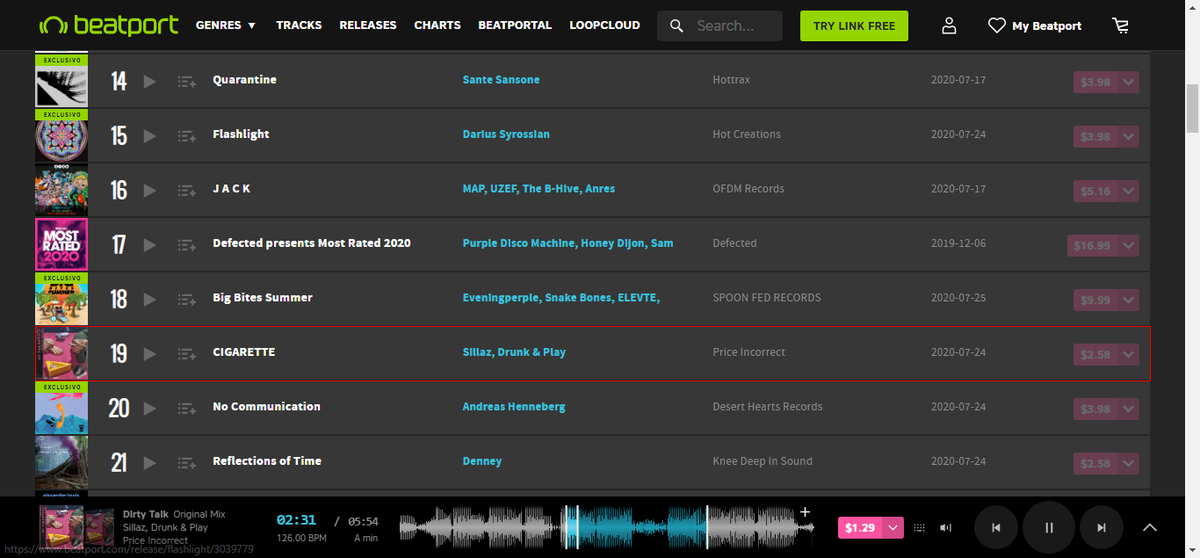Skip to the next track in player

(1101, 527)
